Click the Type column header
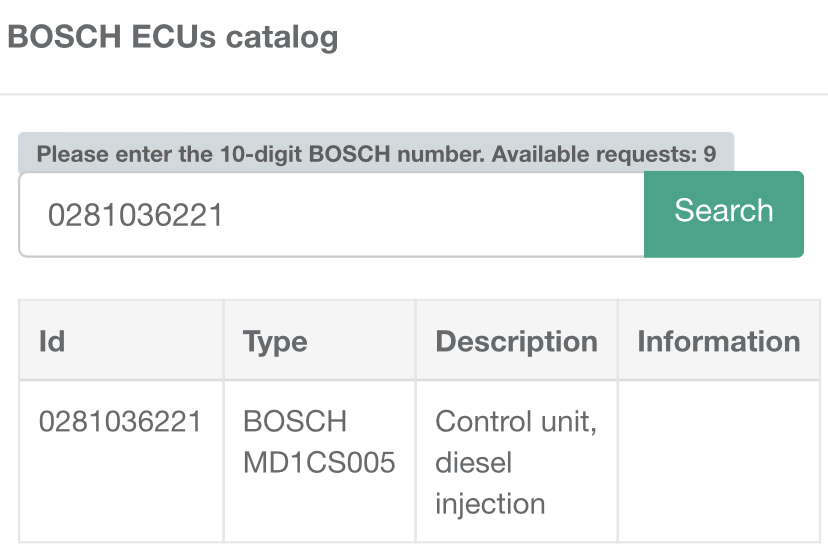828x557 pixels. [275, 341]
